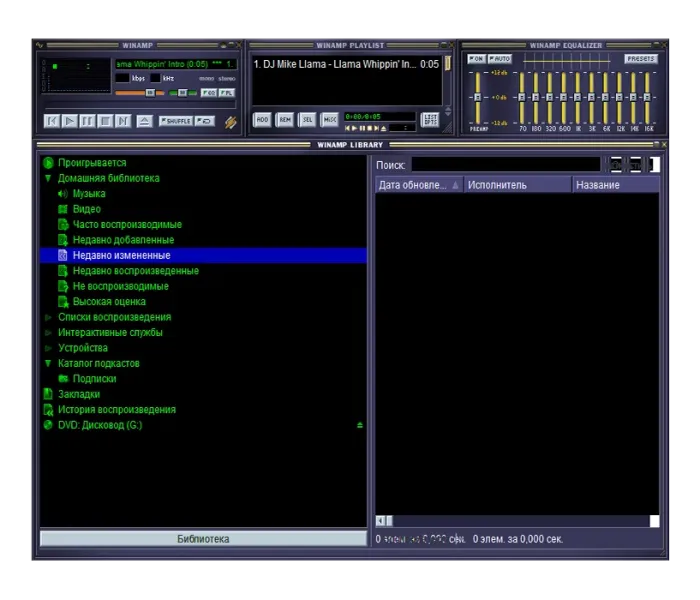Viewport: 700px width, 600px height.
Task: Sort by Дата обновле... column header
Action: click(x=419, y=185)
